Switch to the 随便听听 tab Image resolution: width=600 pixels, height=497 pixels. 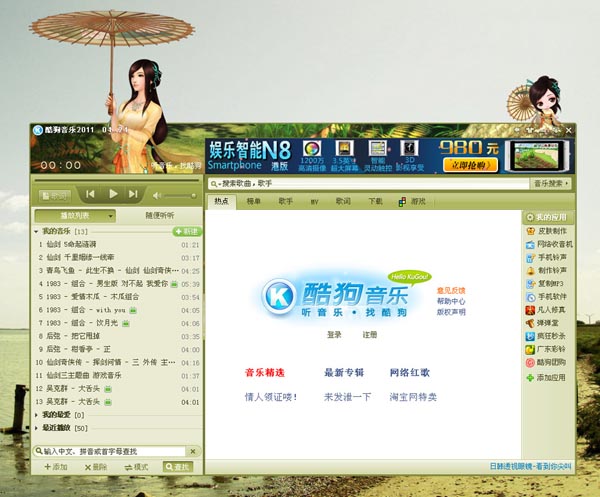(x=160, y=216)
